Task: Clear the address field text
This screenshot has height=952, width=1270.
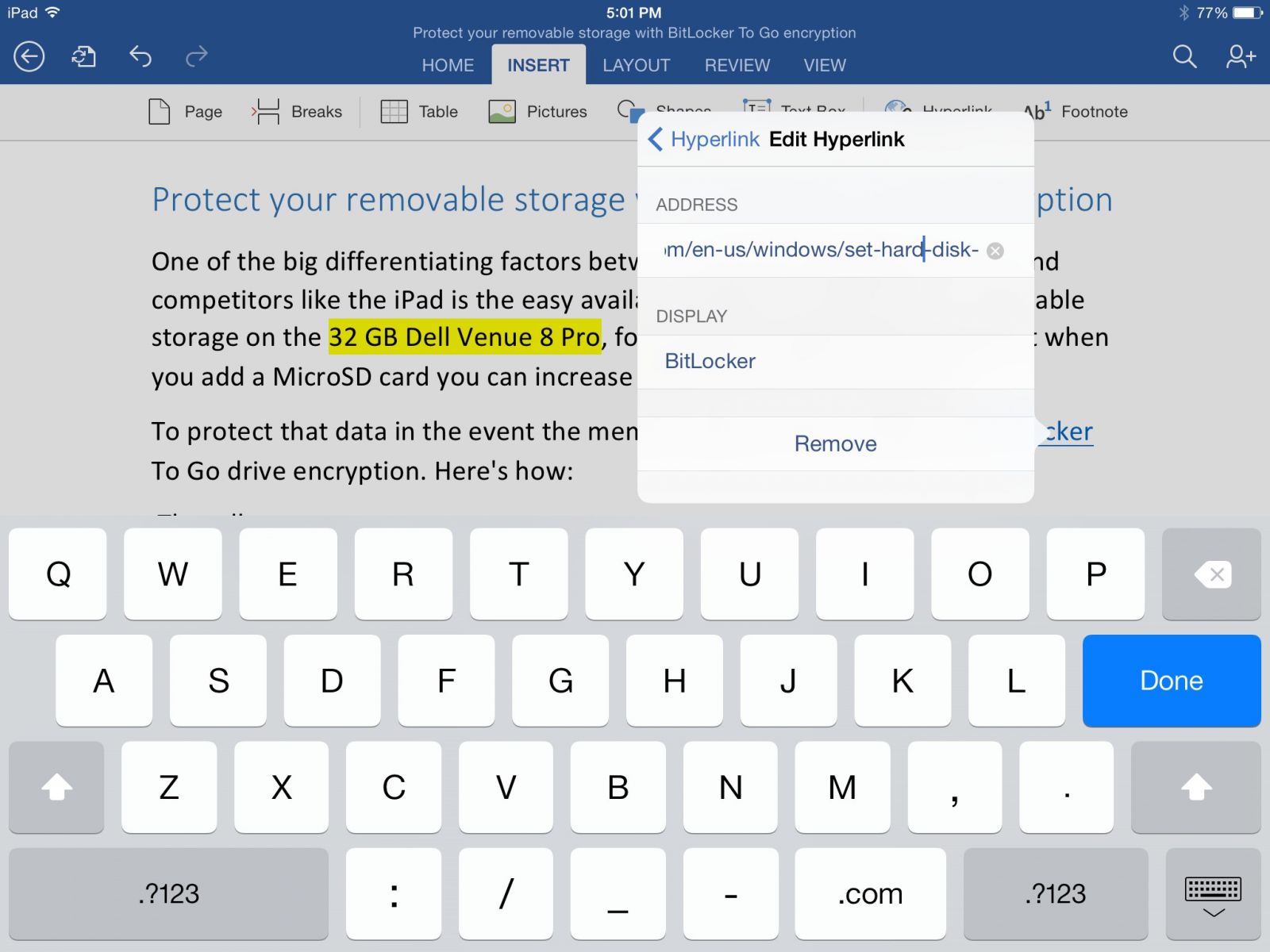Action: click(x=995, y=251)
